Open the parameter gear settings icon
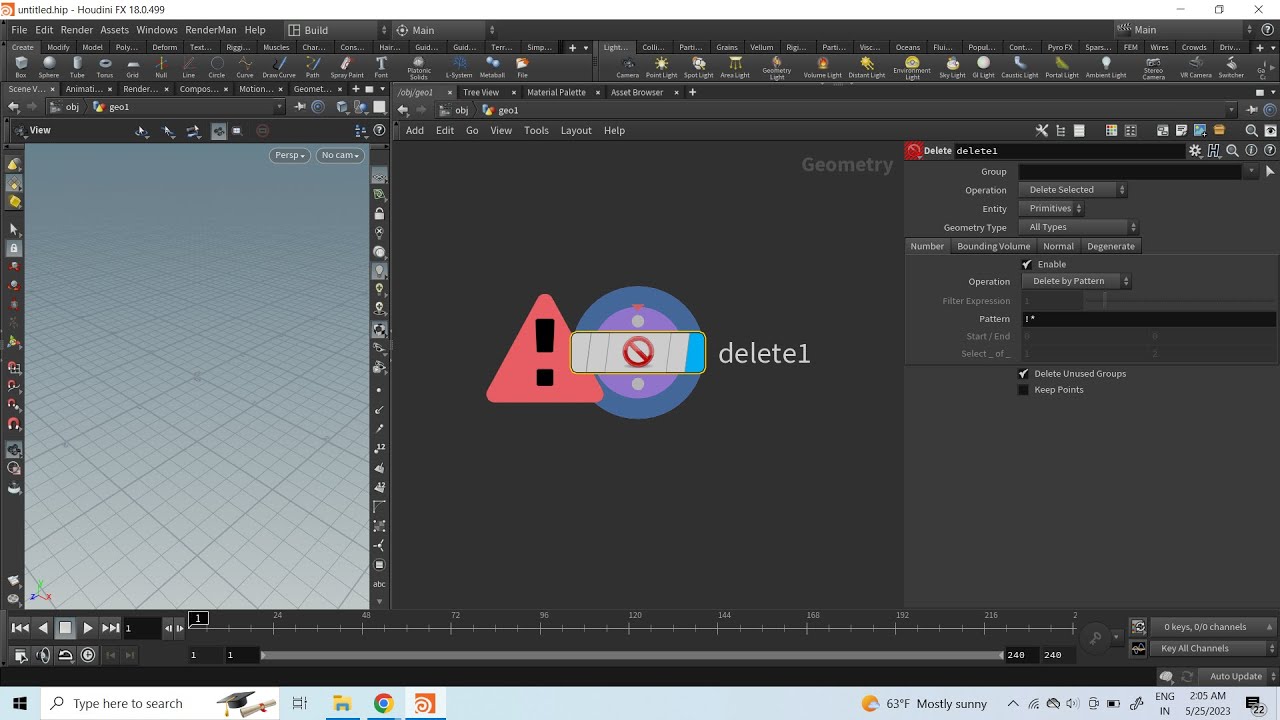The height and width of the screenshot is (720, 1280). tap(1195, 151)
